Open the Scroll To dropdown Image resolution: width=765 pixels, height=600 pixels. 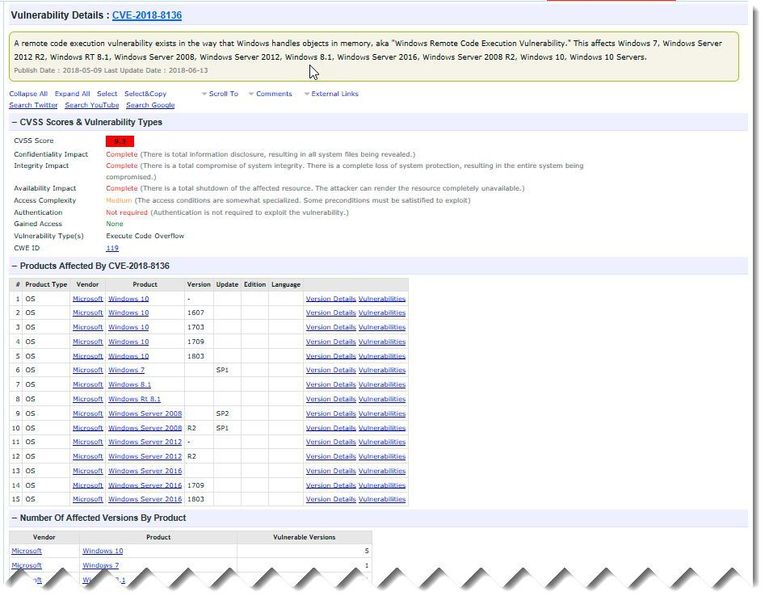(220, 94)
